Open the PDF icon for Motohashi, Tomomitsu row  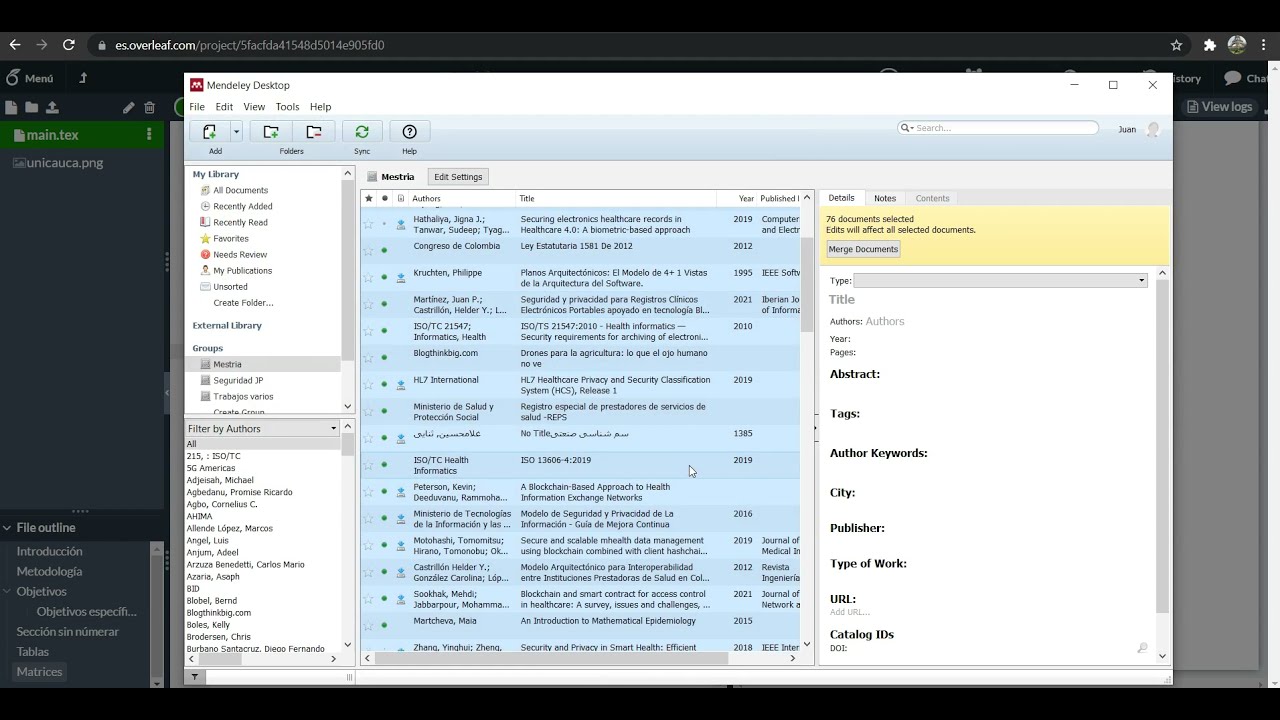(x=401, y=545)
